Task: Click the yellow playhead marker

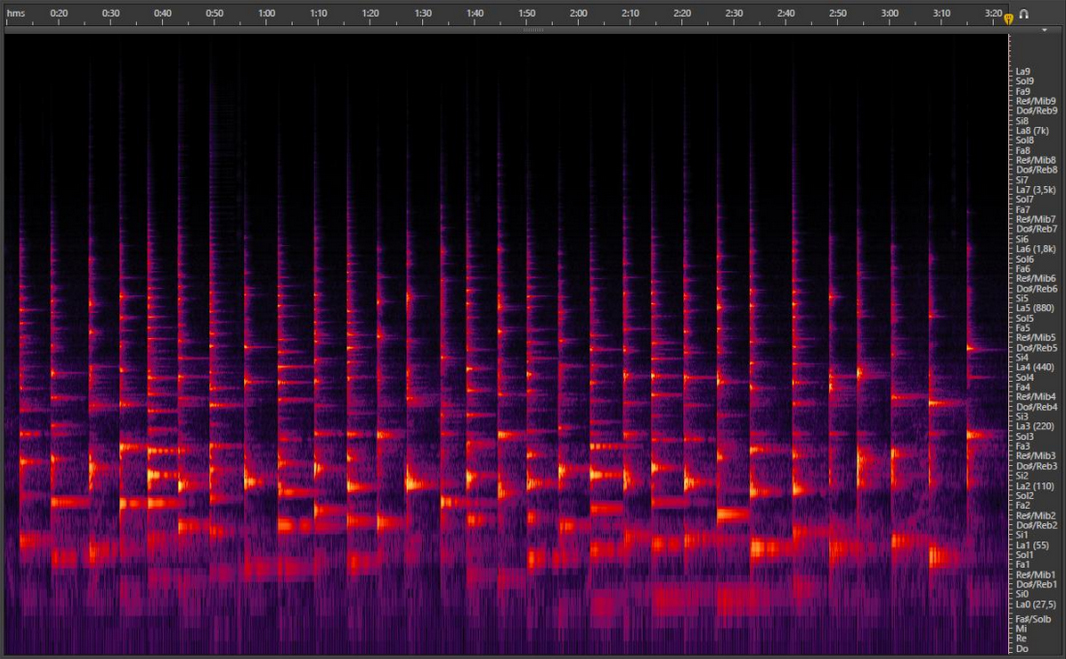Action: 1008,17
